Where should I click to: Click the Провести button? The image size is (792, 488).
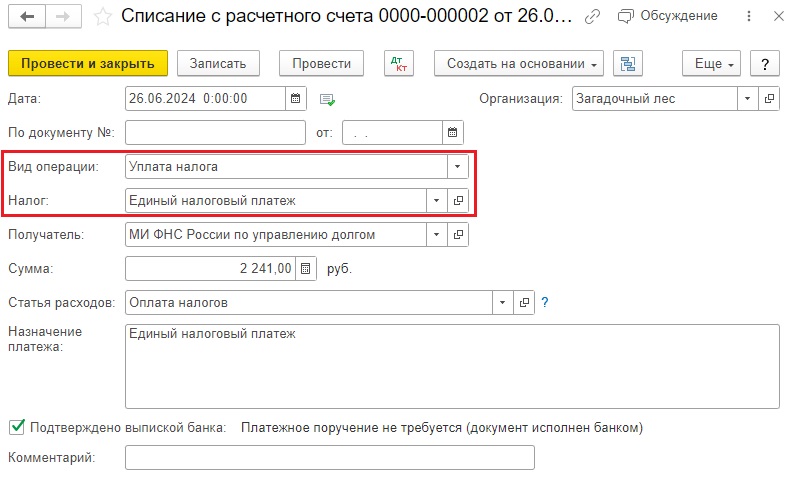point(321,64)
